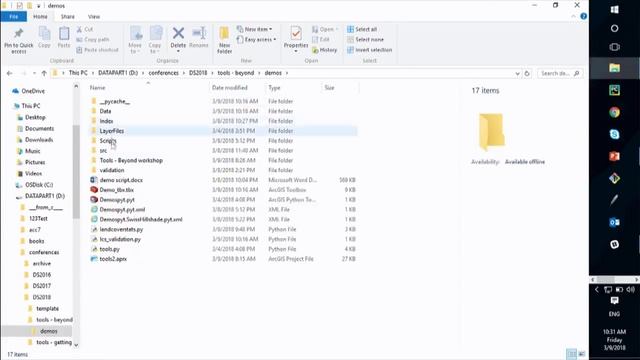Create a New folder from ribbon

click(224, 40)
